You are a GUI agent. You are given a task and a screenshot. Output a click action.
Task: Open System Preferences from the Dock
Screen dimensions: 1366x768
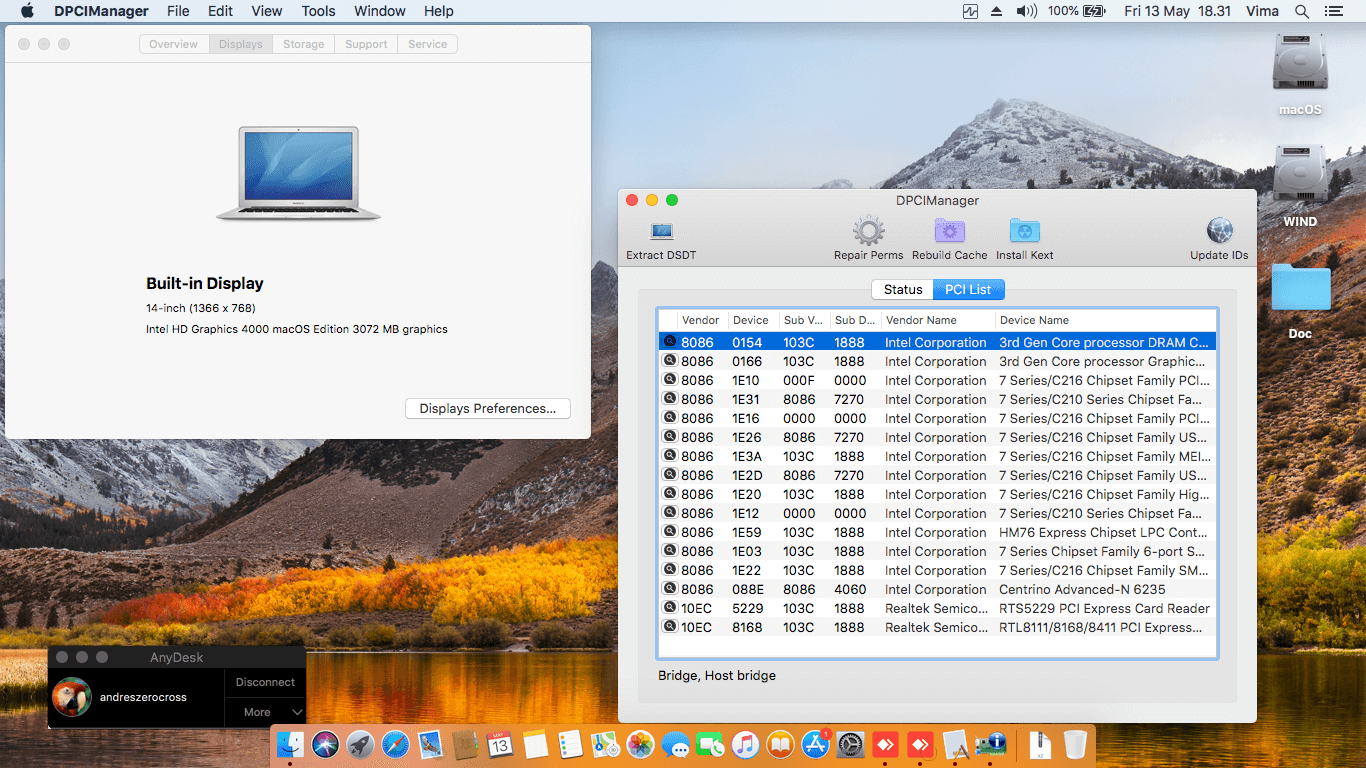tap(850, 745)
